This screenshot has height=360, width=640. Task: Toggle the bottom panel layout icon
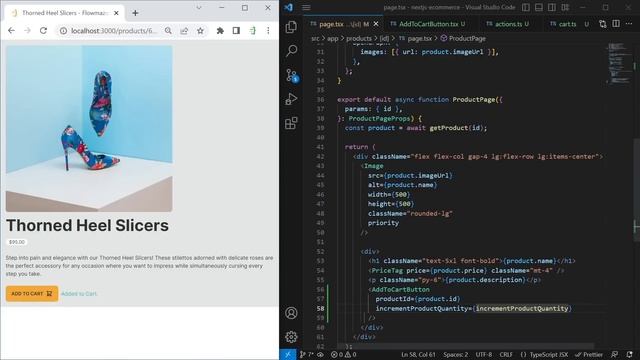coord(539,7)
